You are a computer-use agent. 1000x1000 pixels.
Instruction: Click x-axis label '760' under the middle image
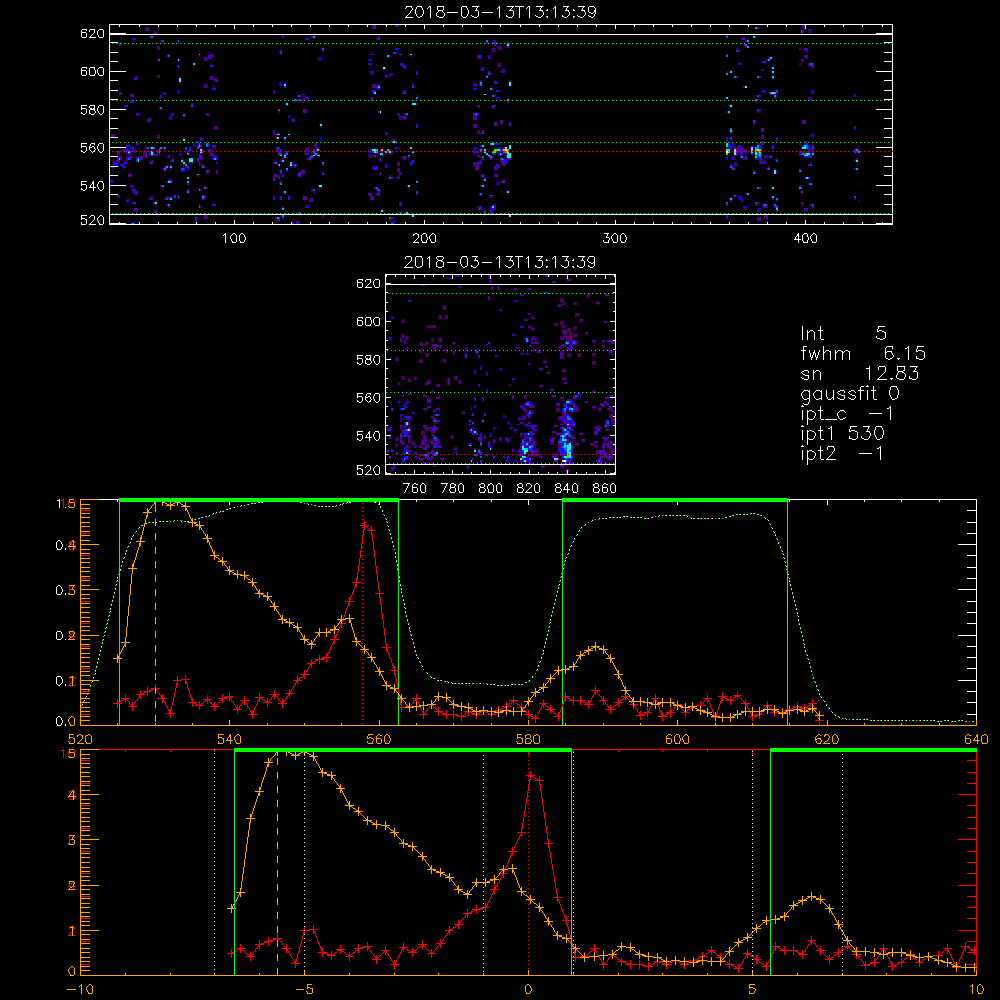(415, 489)
